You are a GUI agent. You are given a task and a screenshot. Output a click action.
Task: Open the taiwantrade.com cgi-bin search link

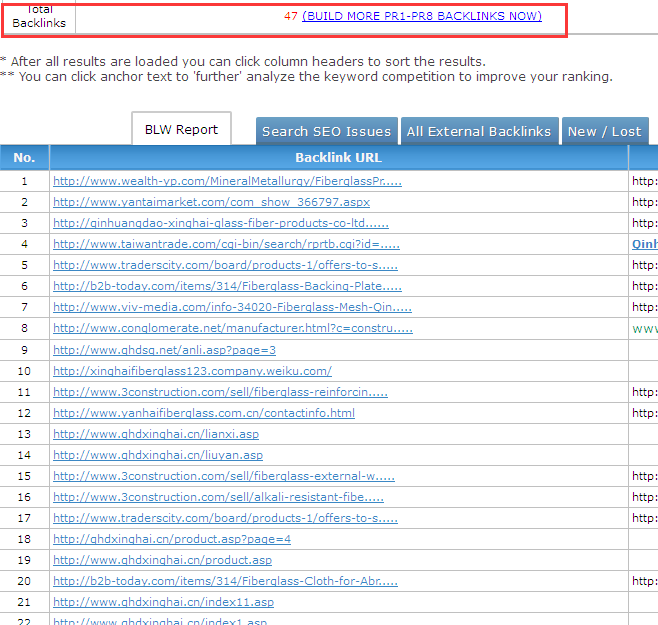coord(226,245)
